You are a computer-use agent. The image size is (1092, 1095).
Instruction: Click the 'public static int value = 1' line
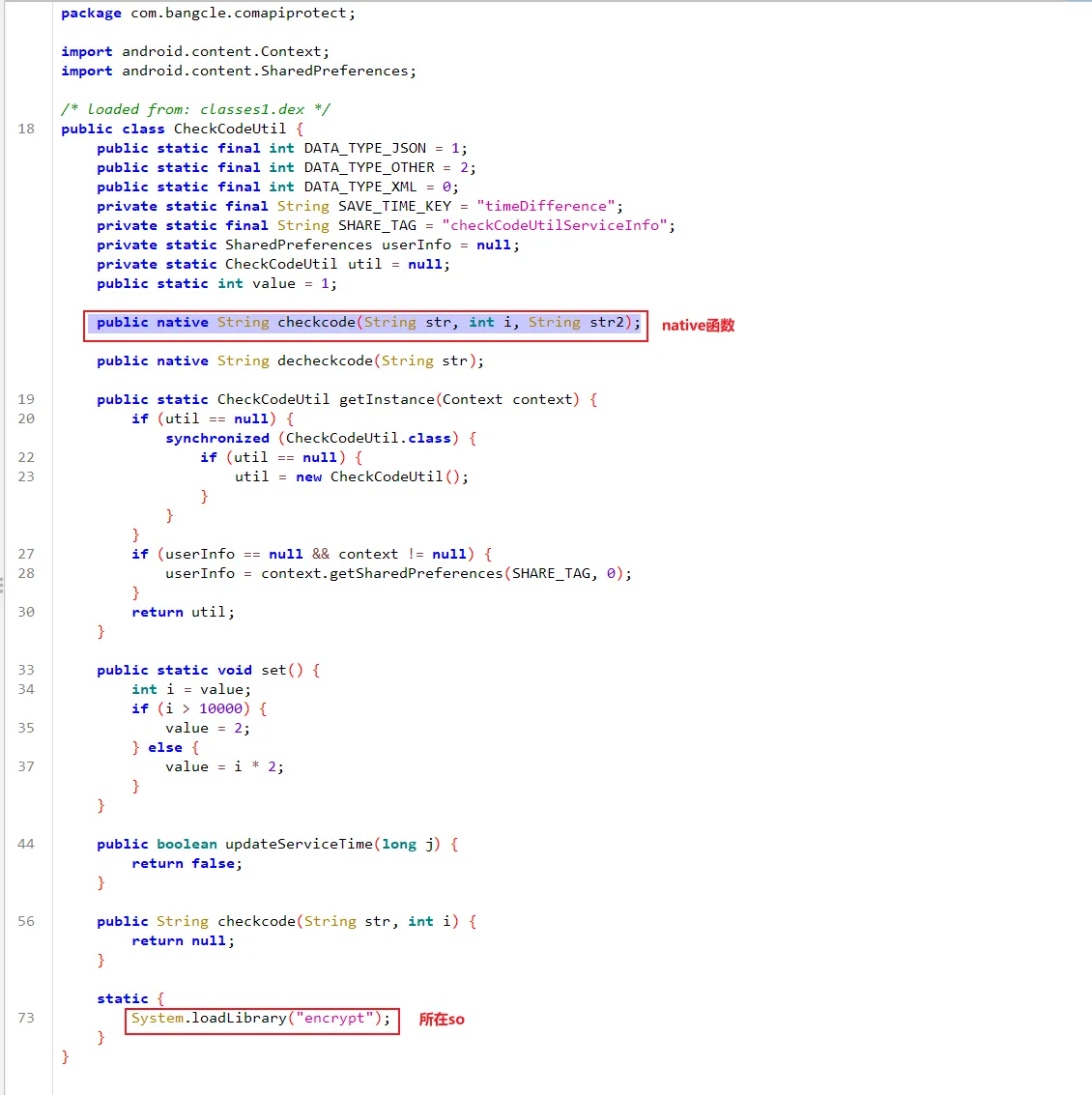pyautogui.click(x=216, y=284)
